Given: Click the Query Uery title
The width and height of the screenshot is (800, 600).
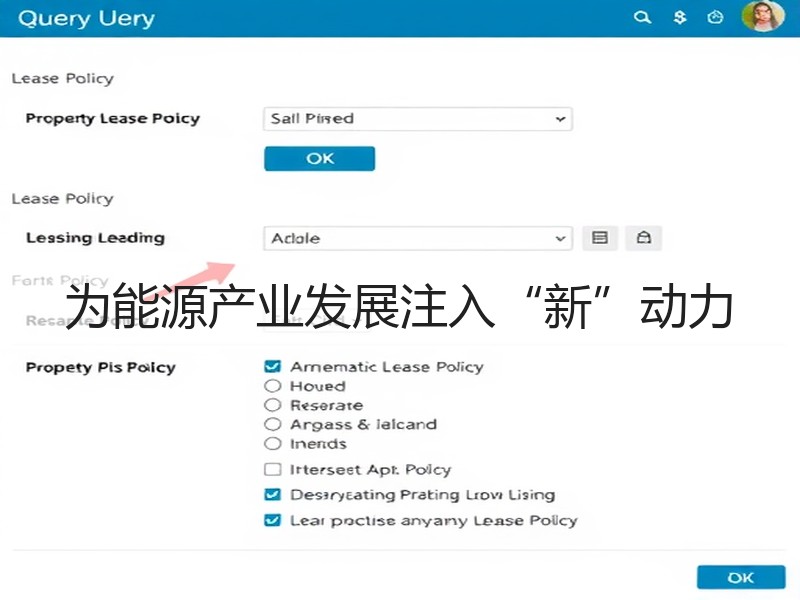Looking at the screenshot, I should point(86,19).
